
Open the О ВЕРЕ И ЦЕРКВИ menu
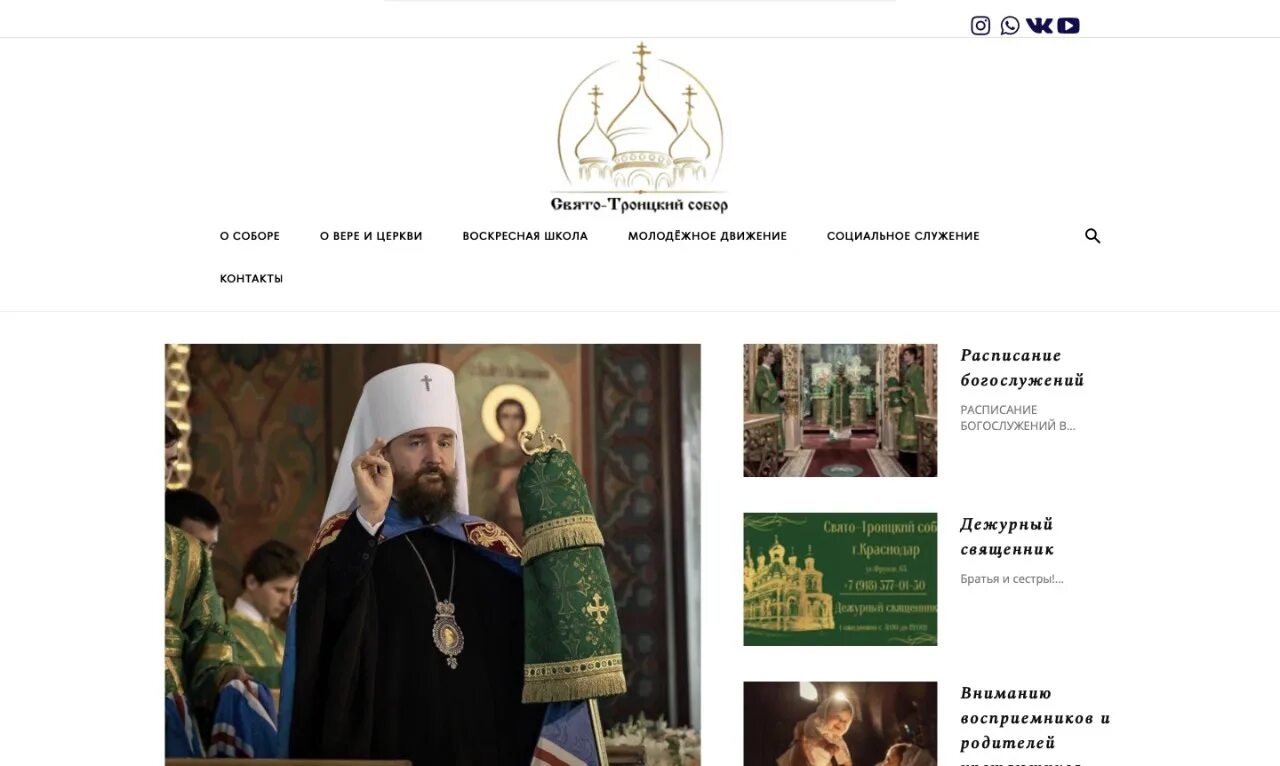371,236
